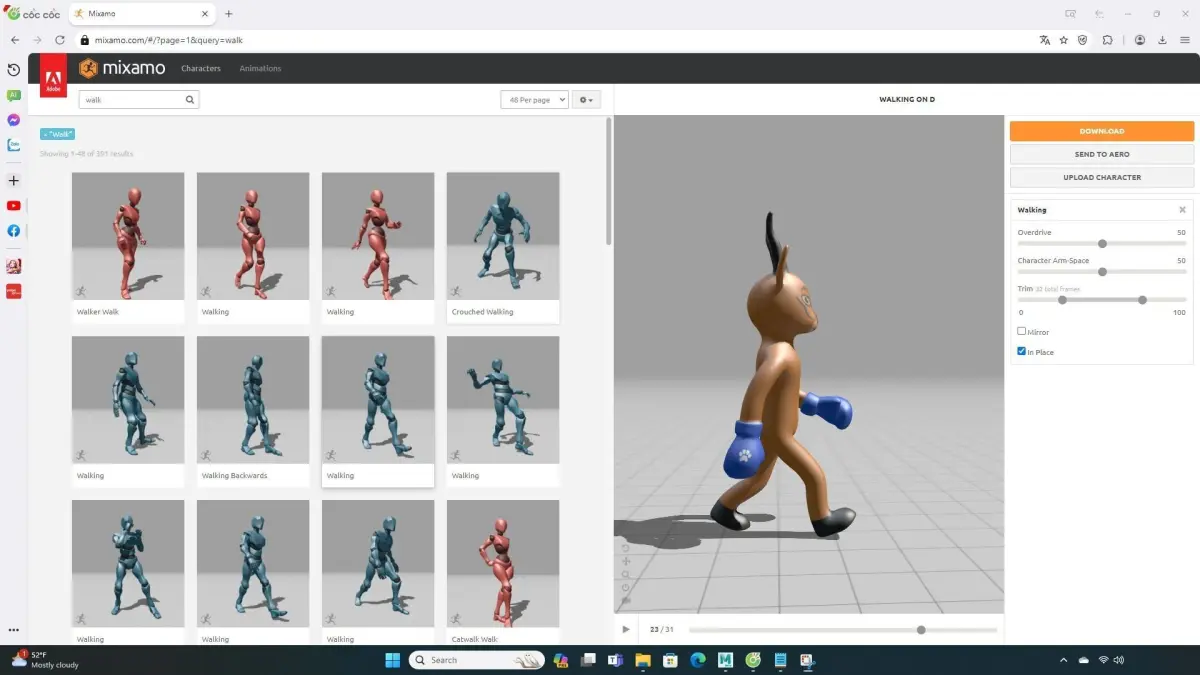The width and height of the screenshot is (1200, 675).
Task: Close the Mixamo browser tab
Action: coord(205,14)
